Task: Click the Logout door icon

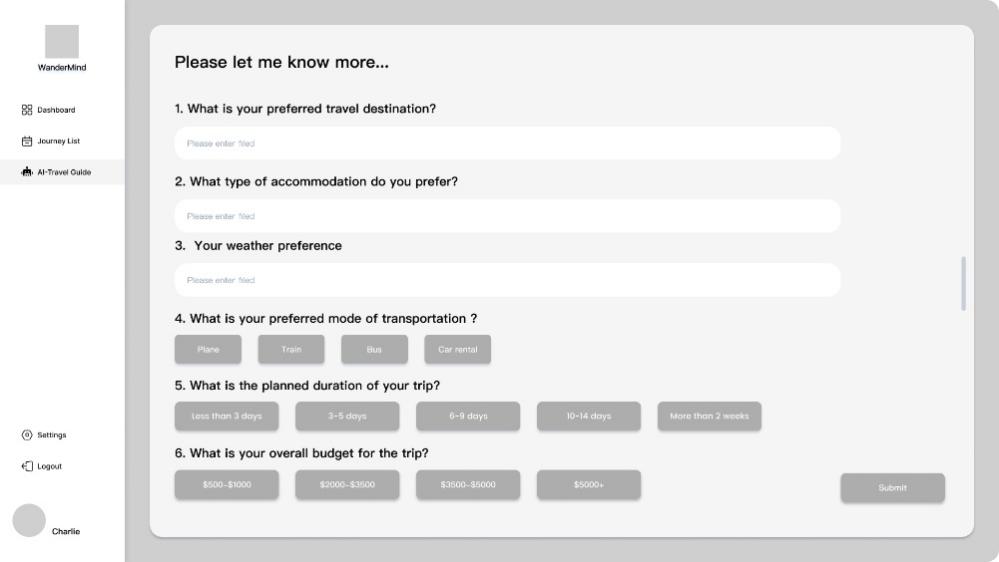Action: click(x=27, y=466)
